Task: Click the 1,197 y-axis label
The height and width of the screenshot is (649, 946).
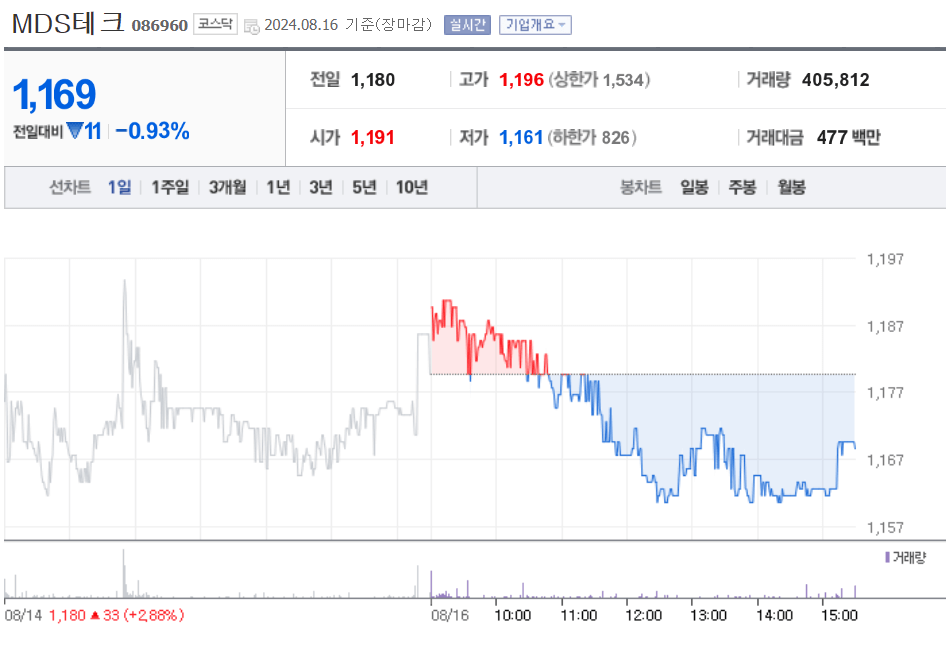Action: click(885, 259)
